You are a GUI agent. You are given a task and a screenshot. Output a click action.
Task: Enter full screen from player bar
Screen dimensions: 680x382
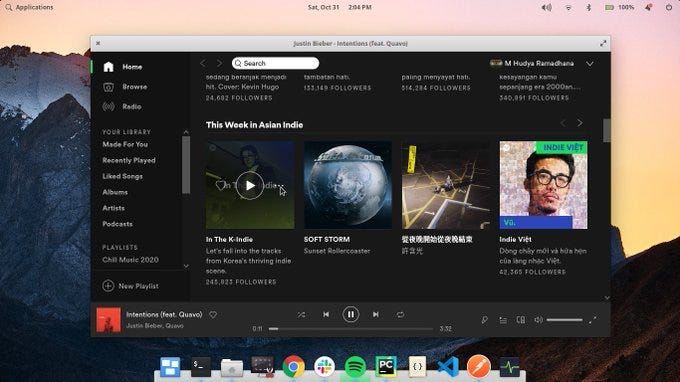coord(592,320)
